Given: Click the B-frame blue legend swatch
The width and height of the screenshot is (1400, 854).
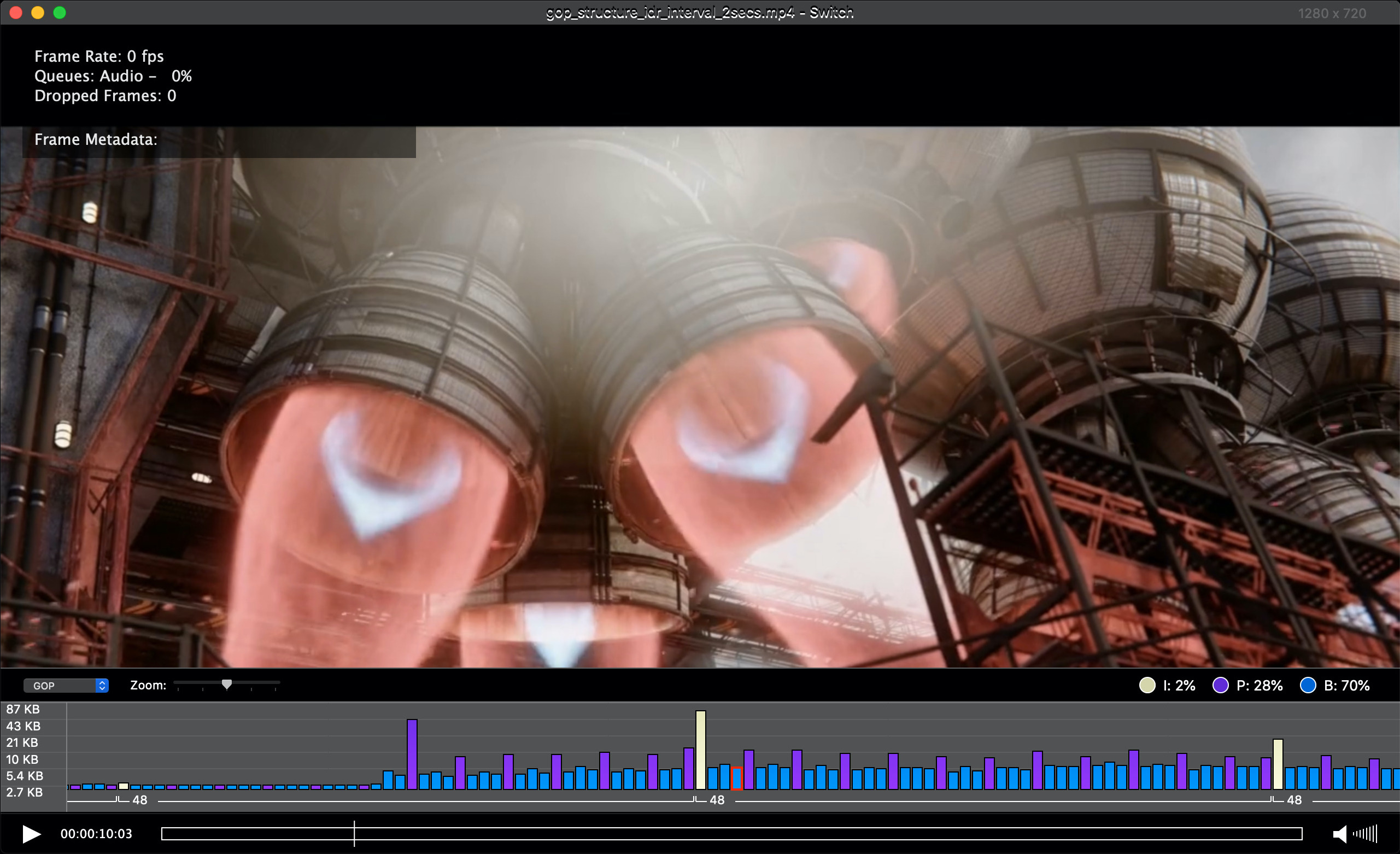Looking at the screenshot, I should tap(1308, 685).
